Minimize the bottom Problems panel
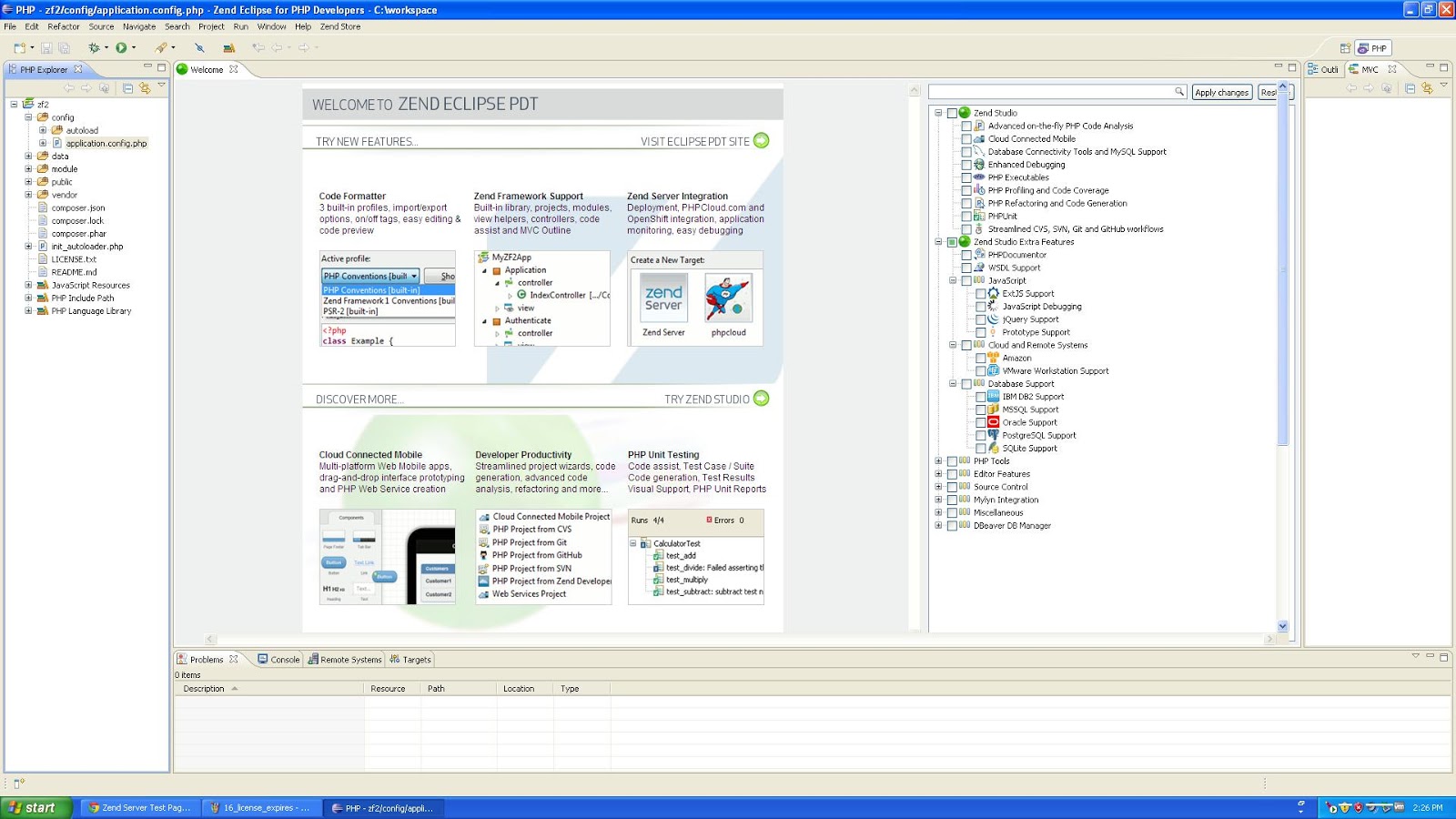 coord(1430,656)
